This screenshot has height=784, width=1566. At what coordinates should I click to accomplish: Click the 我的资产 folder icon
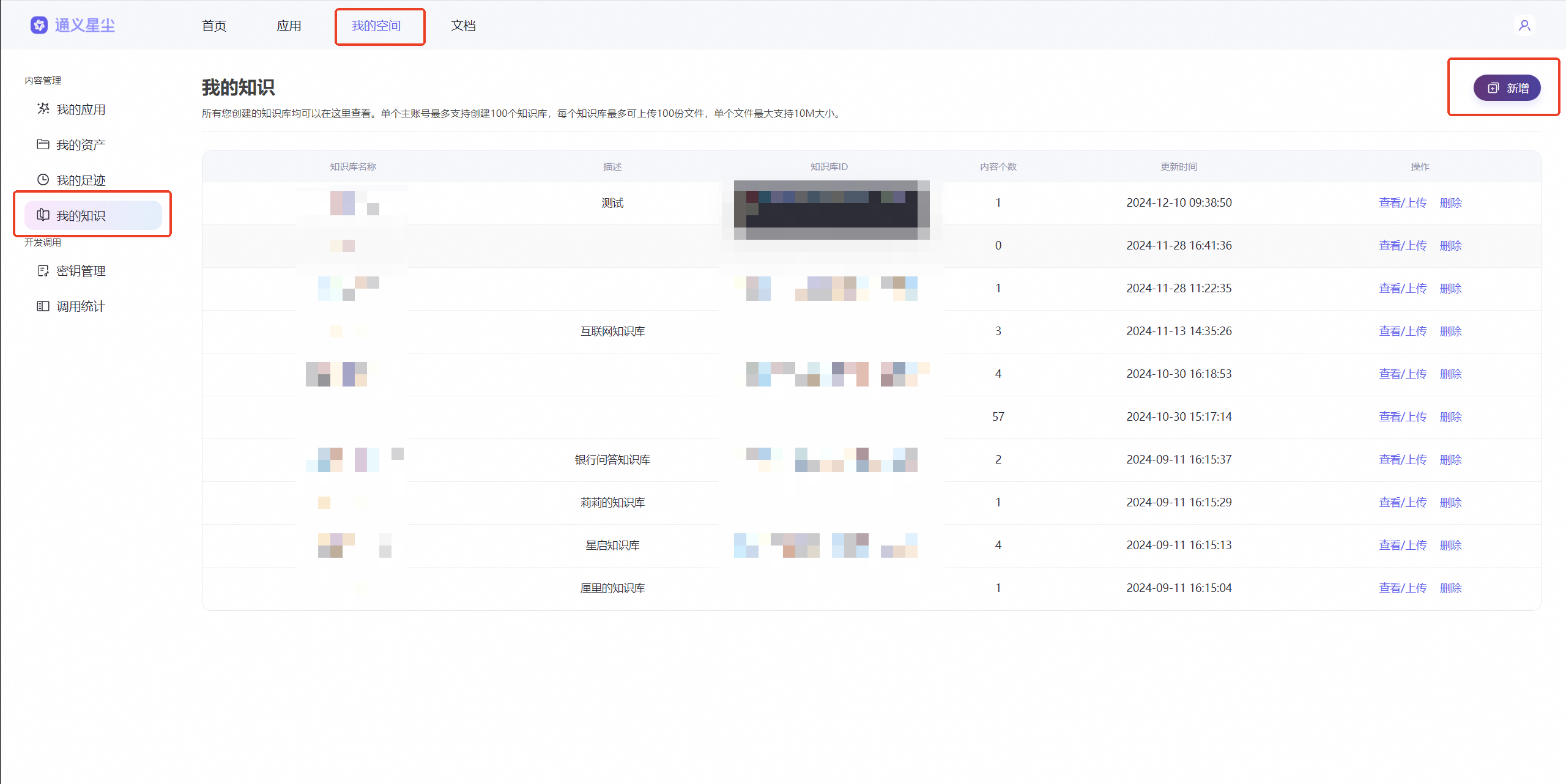coord(43,144)
